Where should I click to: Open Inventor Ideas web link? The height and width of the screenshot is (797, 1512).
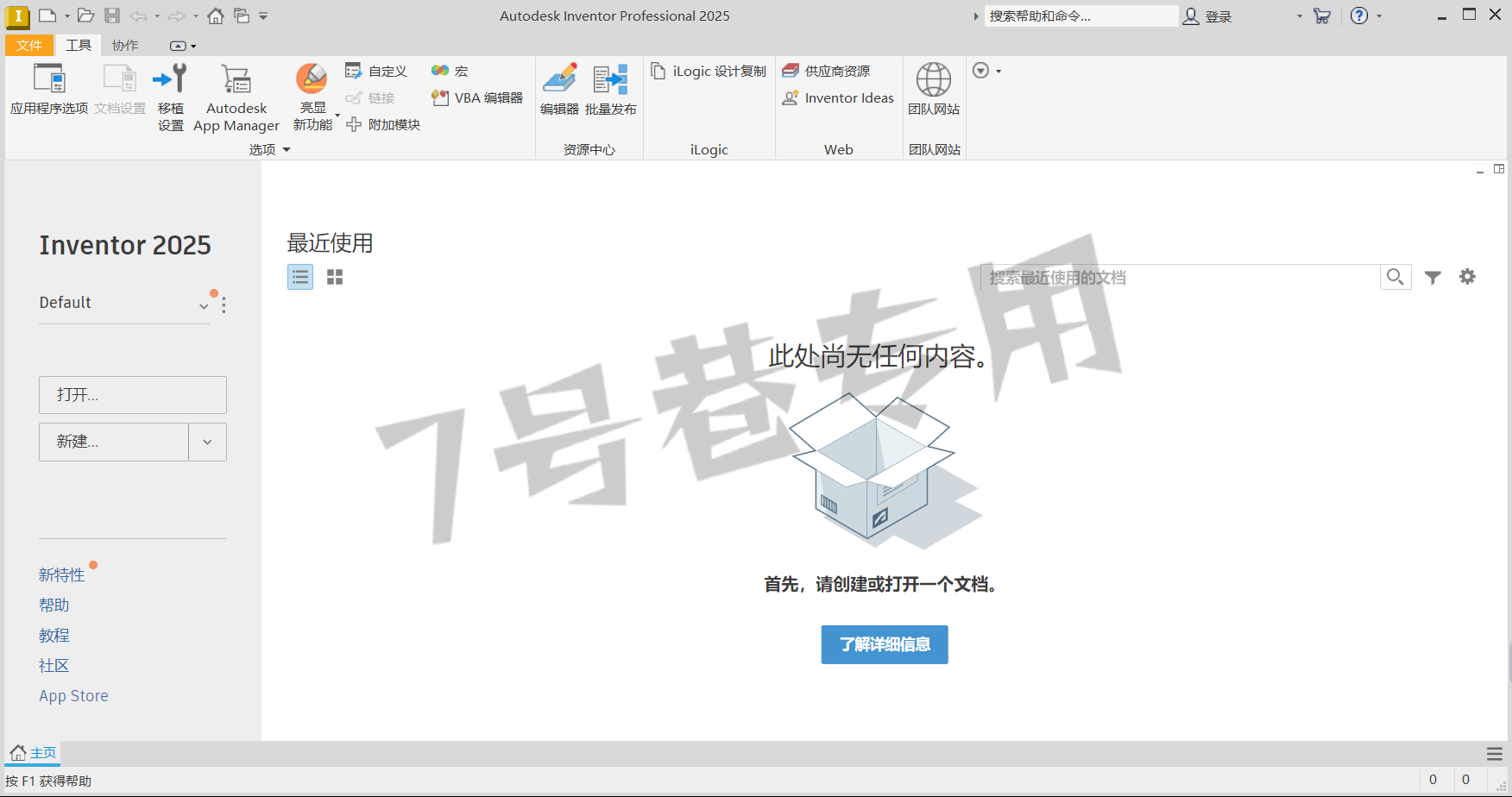click(x=838, y=97)
